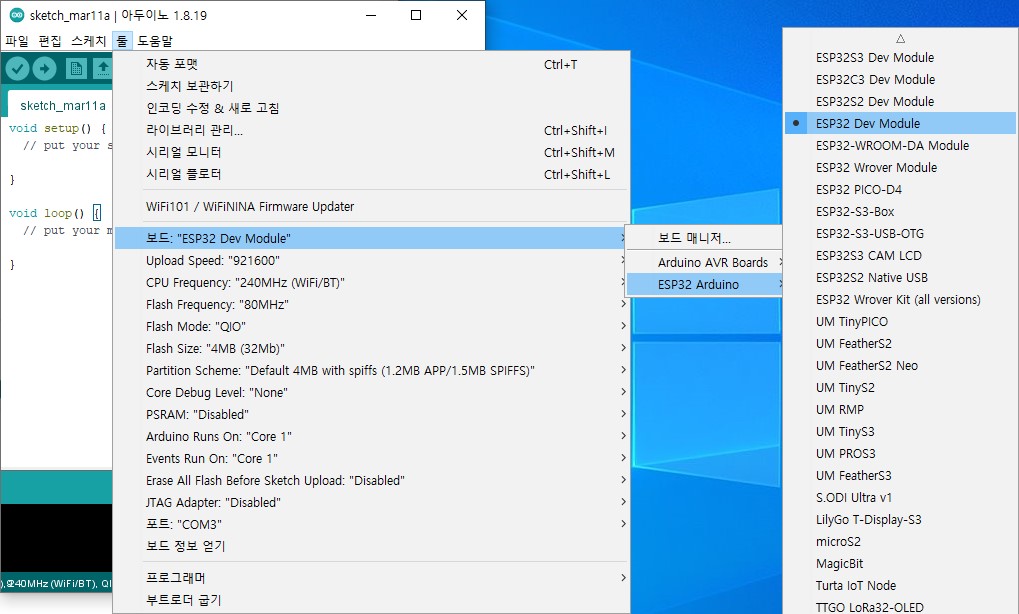Image resolution: width=1019 pixels, height=614 pixels.
Task: Click the Arduino logo in the title bar
Action: coord(17,15)
